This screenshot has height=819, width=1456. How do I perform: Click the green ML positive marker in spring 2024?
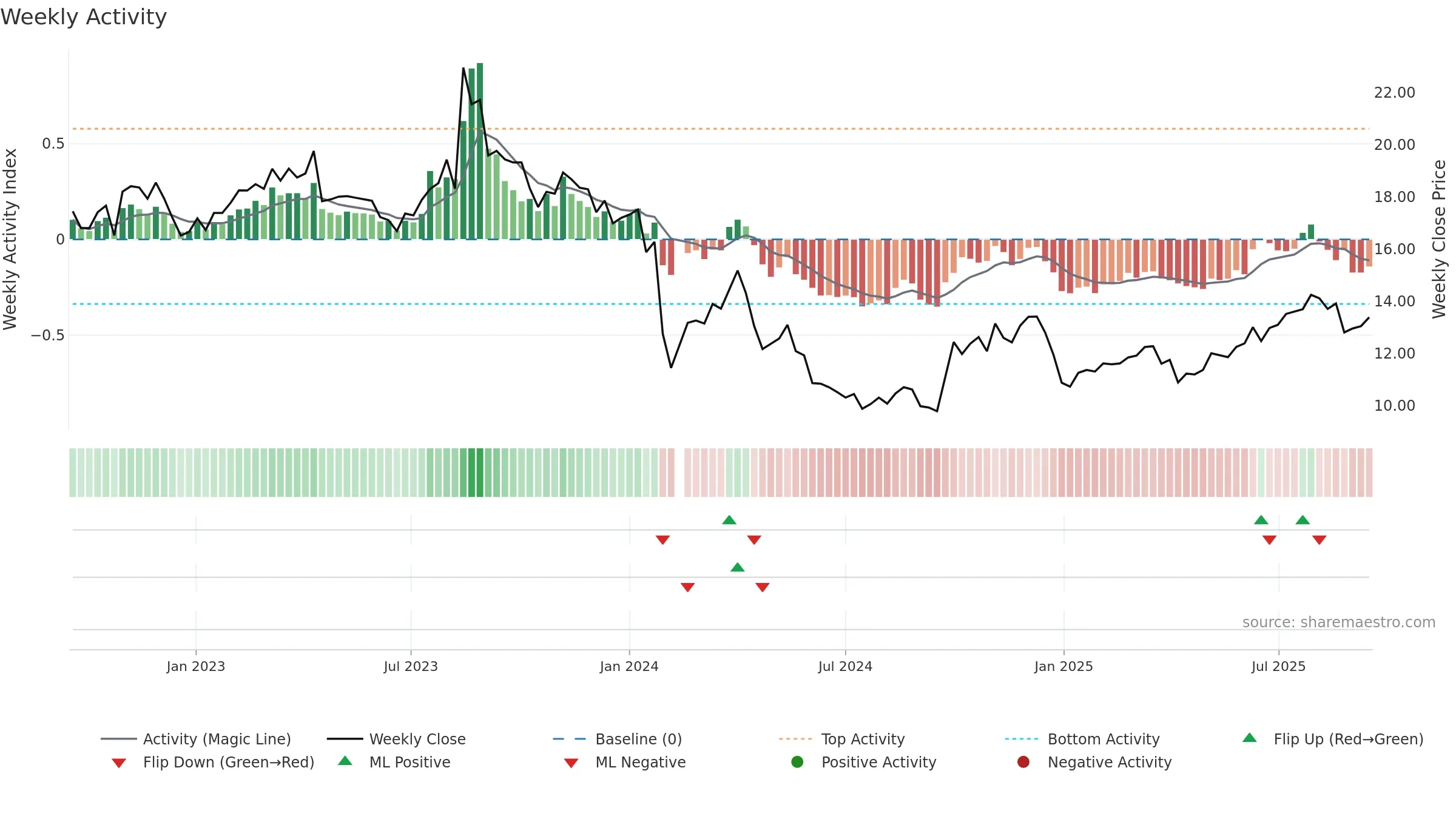click(x=738, y=567)
